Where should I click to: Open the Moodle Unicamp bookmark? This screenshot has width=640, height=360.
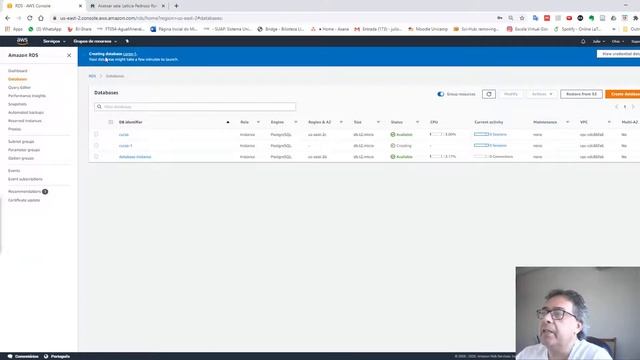[428, 29]
